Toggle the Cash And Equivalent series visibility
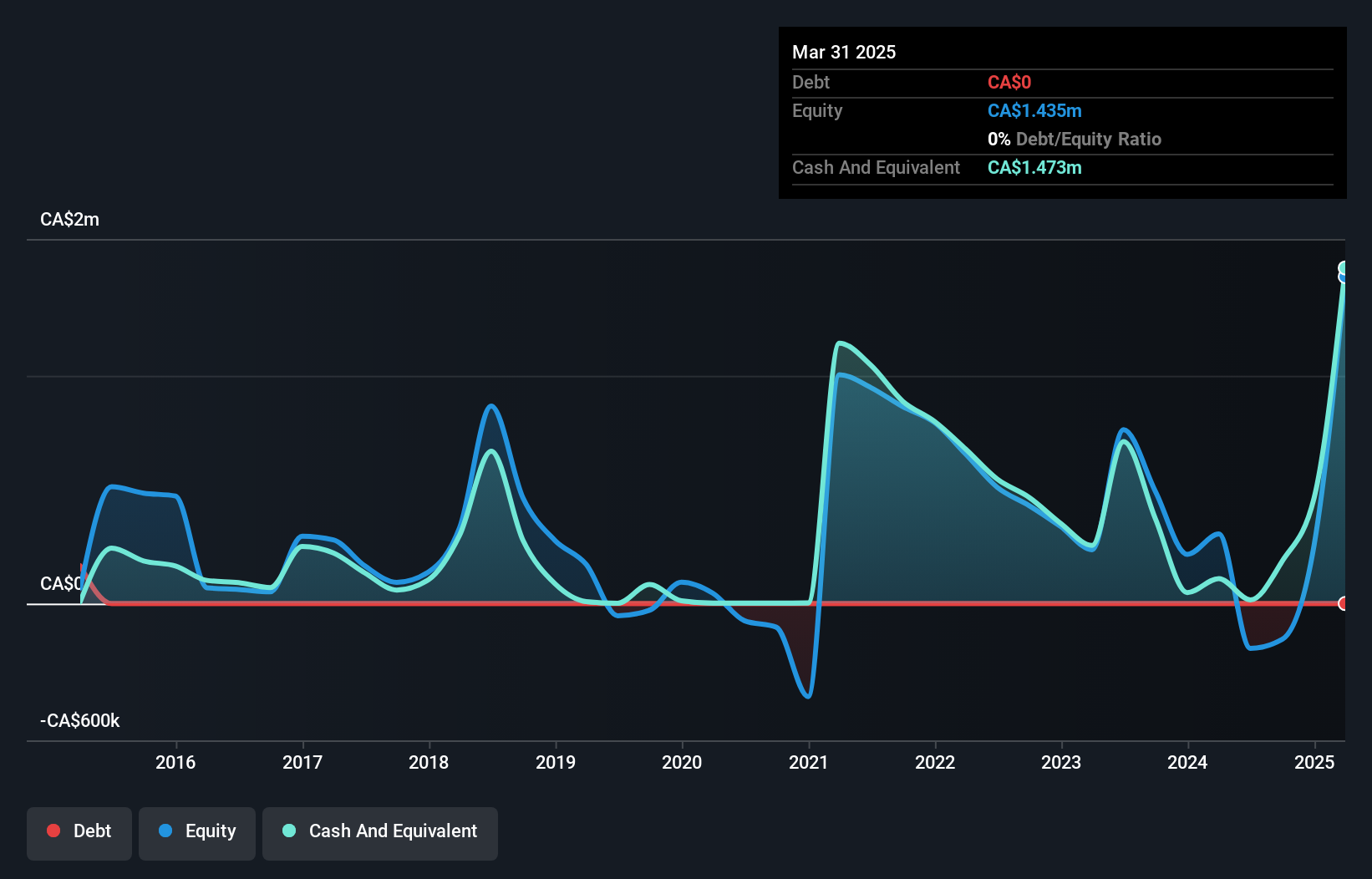This screenshot has width=1372, height=879. point(379,832)
